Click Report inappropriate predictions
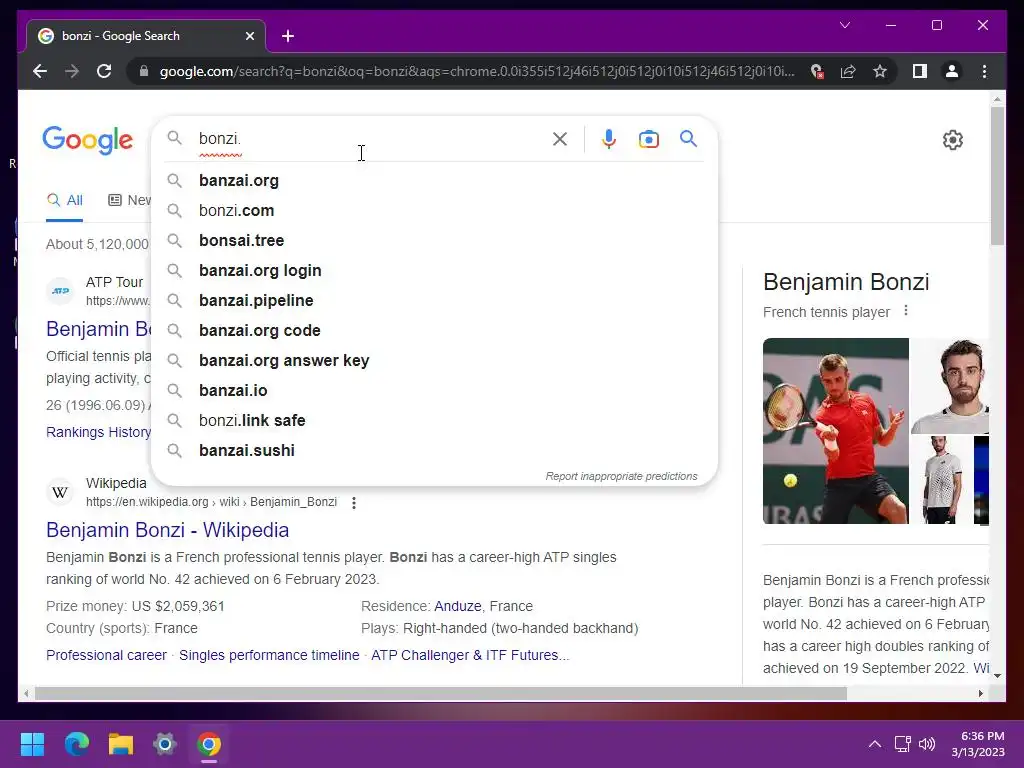This screenshot has height=768, width=1024. (x=621, y=476)
